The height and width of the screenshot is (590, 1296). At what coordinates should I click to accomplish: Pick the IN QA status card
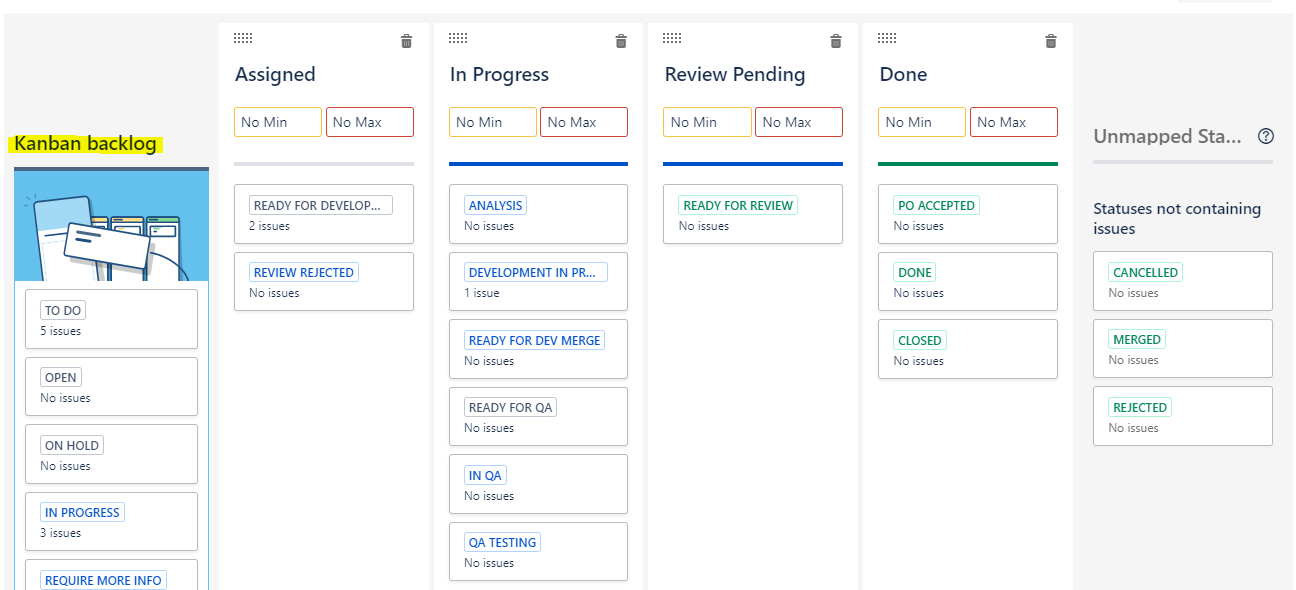(538, 484)
